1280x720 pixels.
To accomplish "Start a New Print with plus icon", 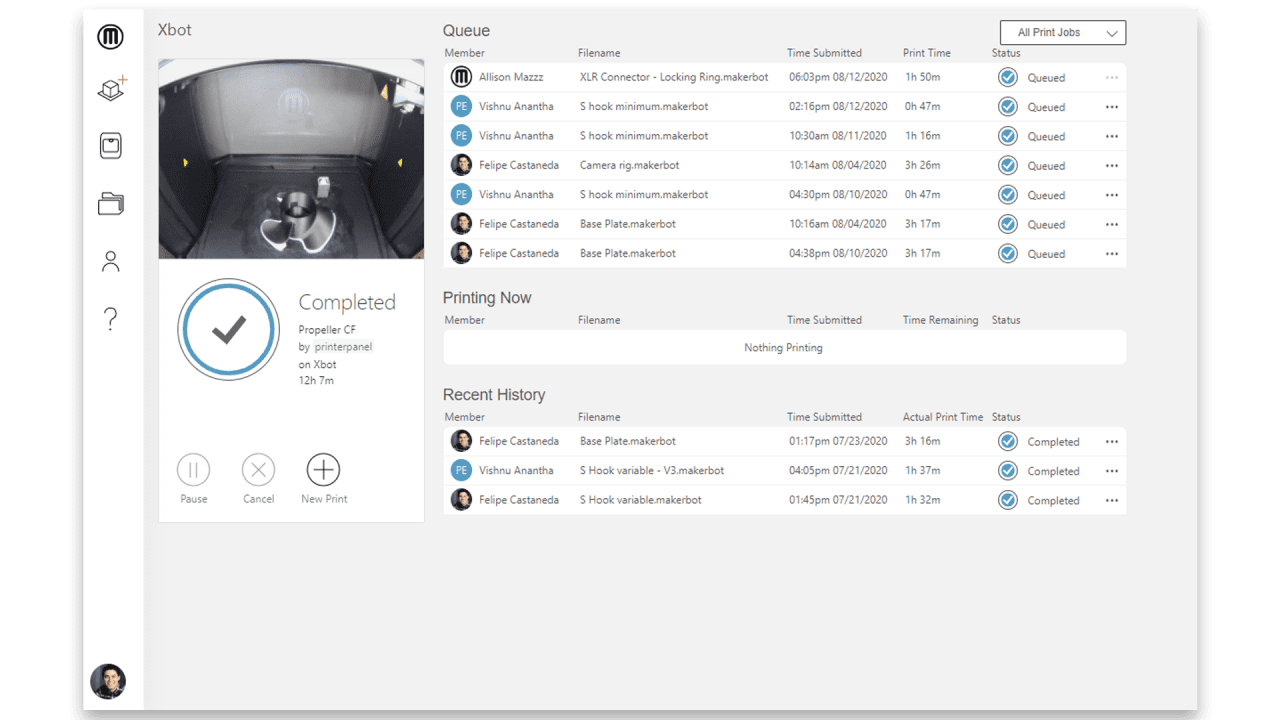I will pos(323,470).
